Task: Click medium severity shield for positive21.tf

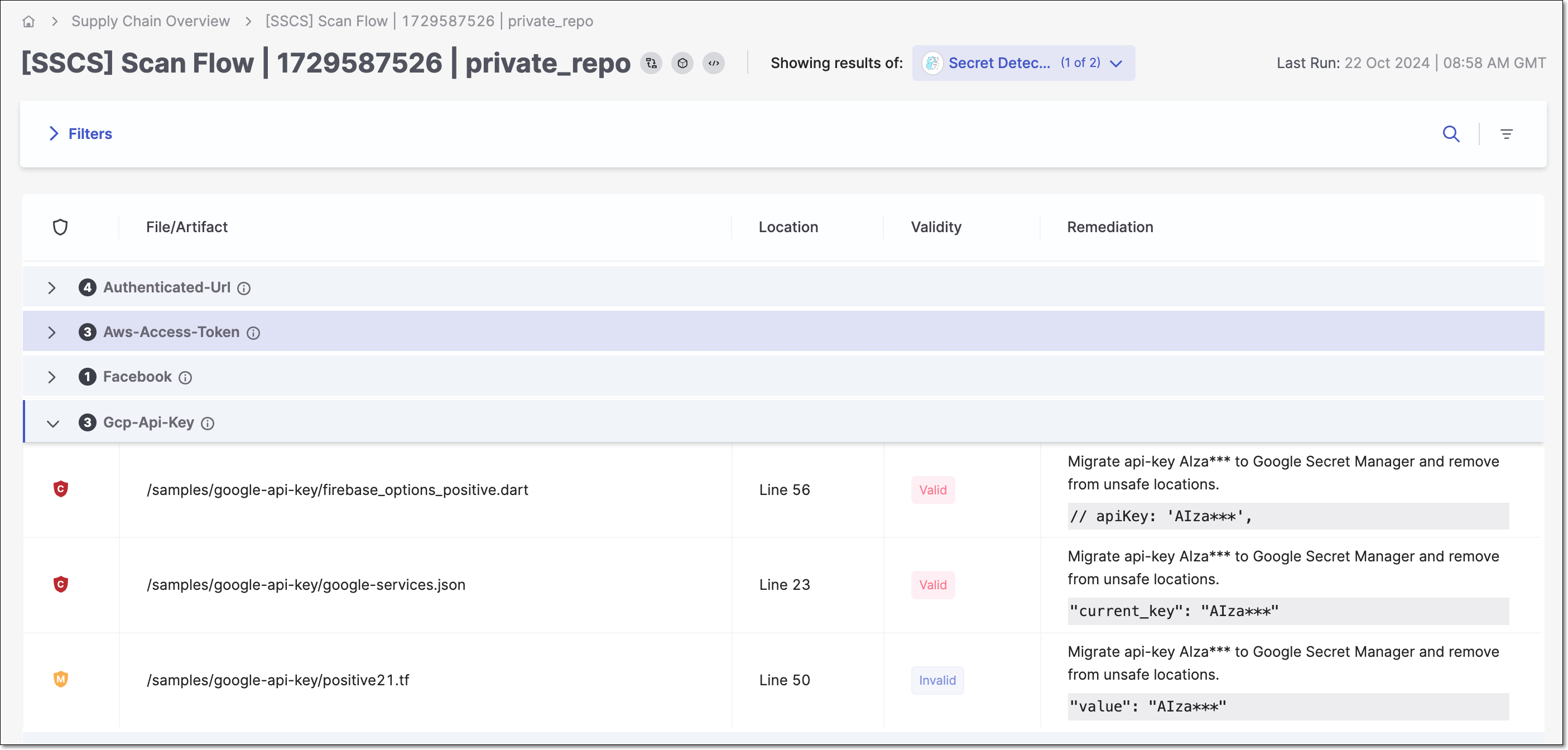Action: 60,679
